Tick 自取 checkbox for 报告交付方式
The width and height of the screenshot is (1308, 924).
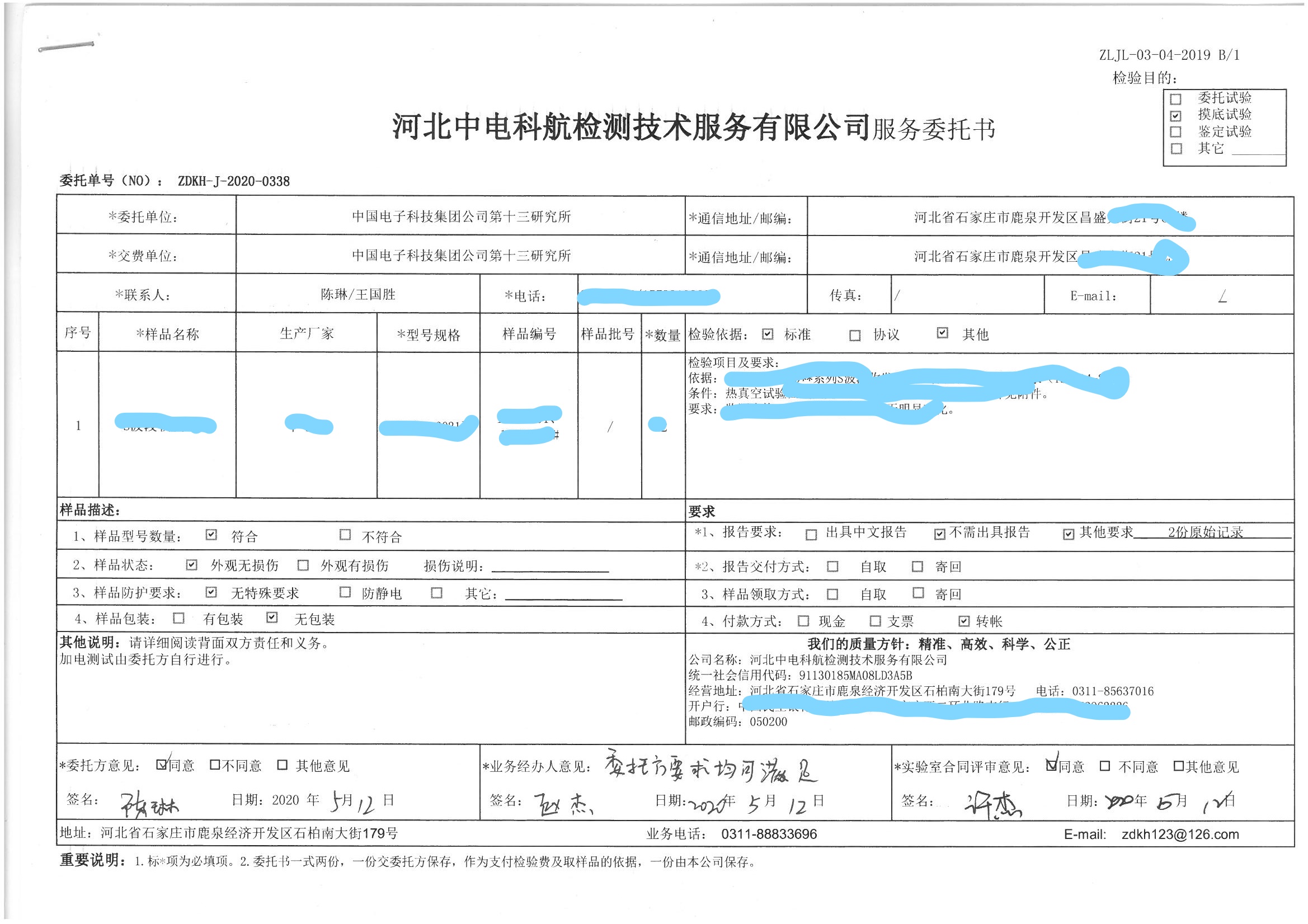(832, 566)
